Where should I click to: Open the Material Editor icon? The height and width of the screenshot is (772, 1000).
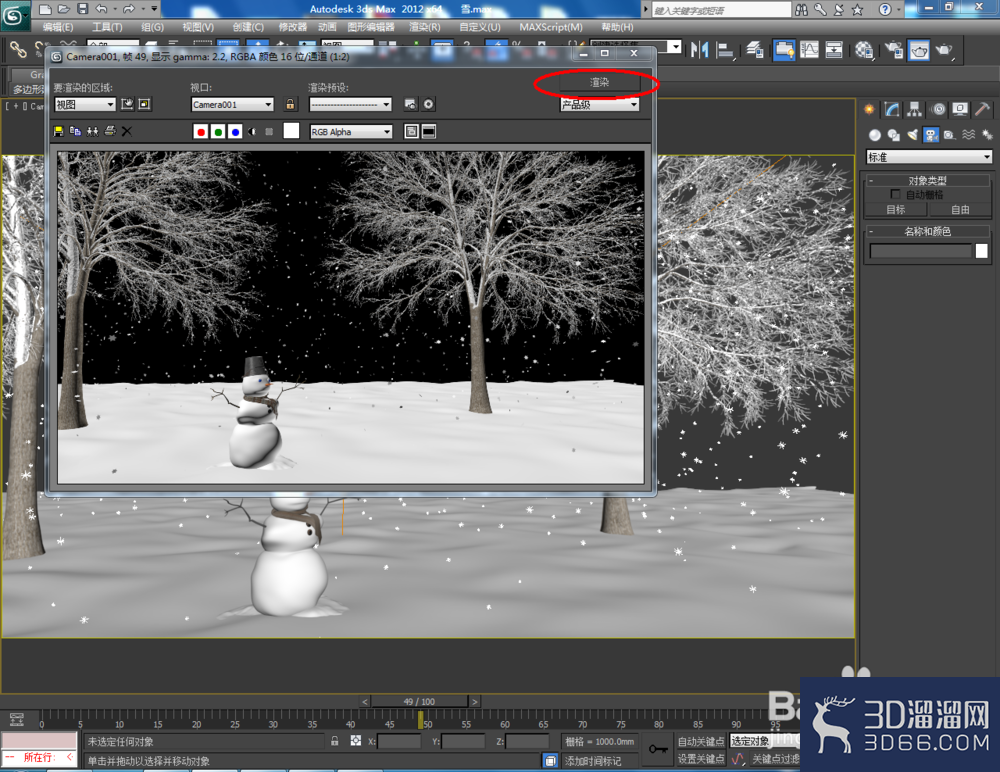pyautogui.click(x=864, y=50)
